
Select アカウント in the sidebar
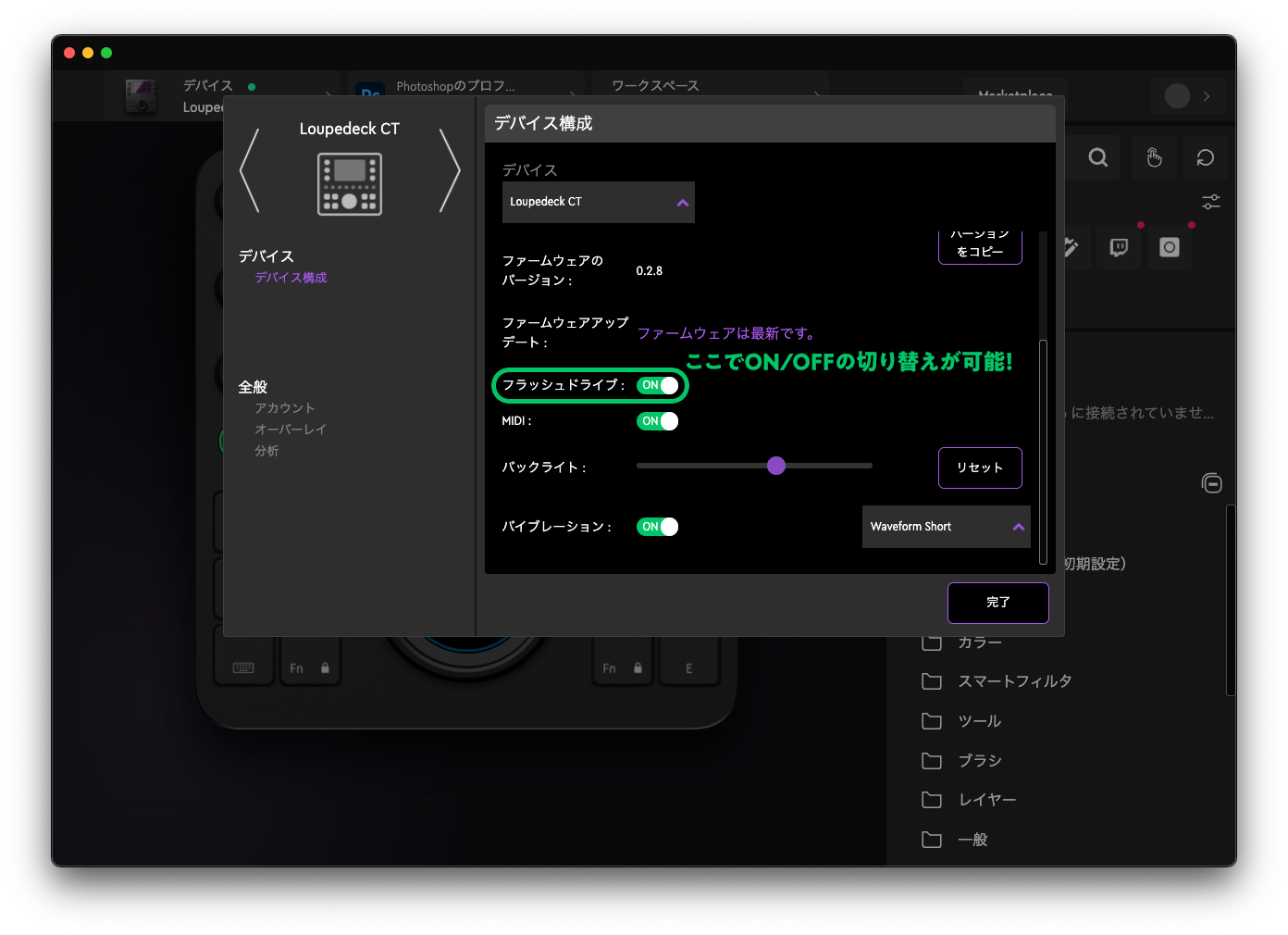click(285, 408)
